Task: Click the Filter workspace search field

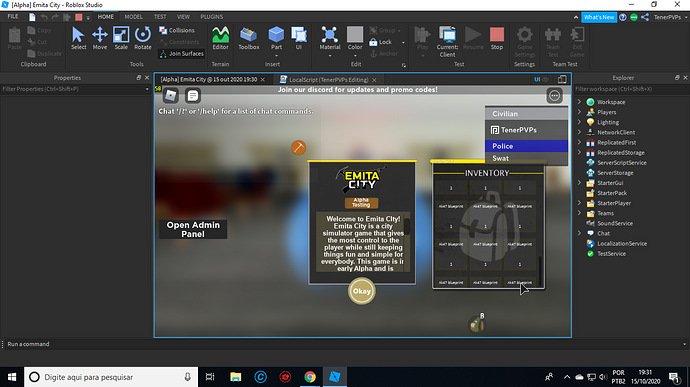Action: click(631, 89)
